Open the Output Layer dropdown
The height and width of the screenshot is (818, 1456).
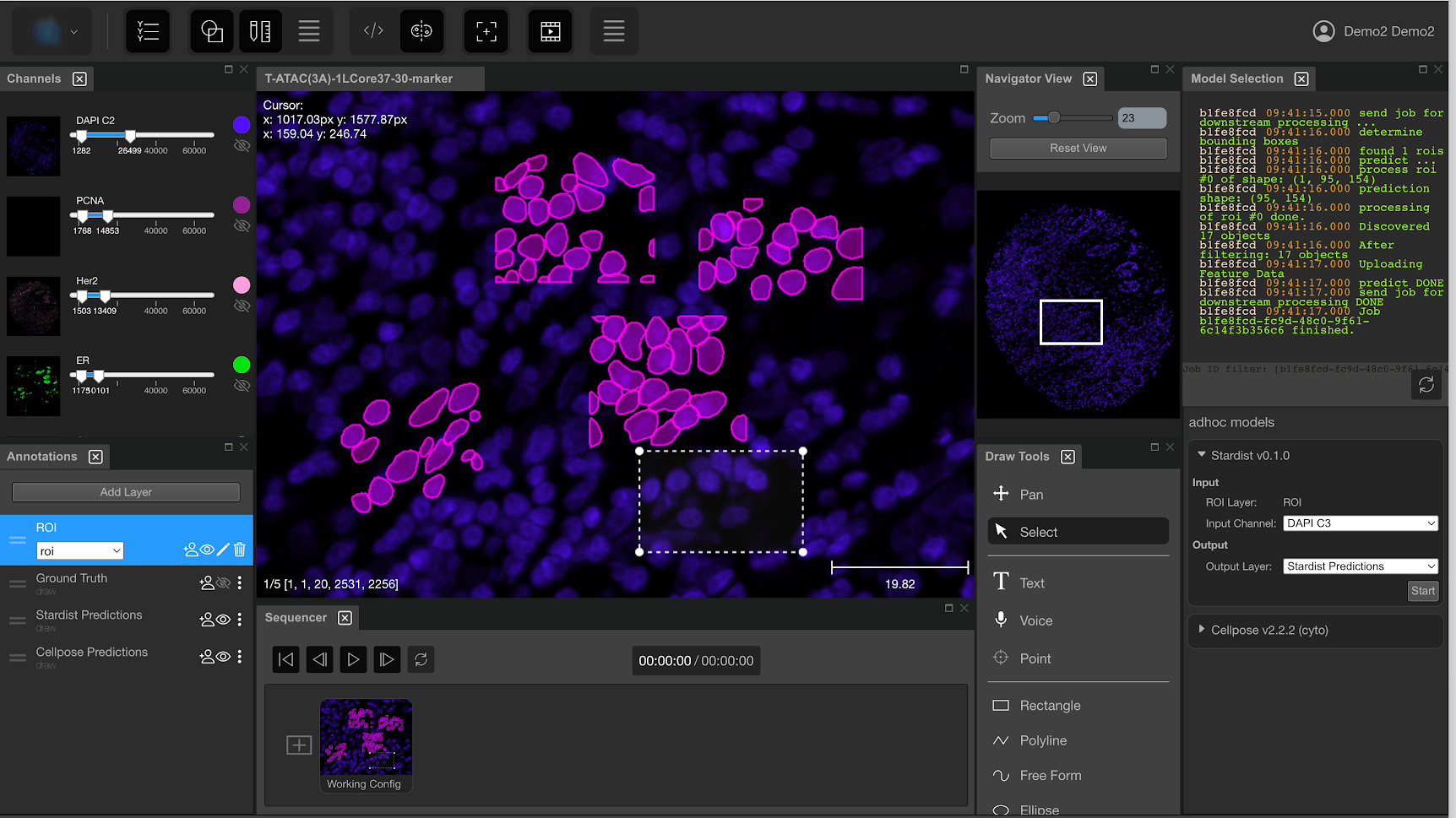click(1360, 566)
